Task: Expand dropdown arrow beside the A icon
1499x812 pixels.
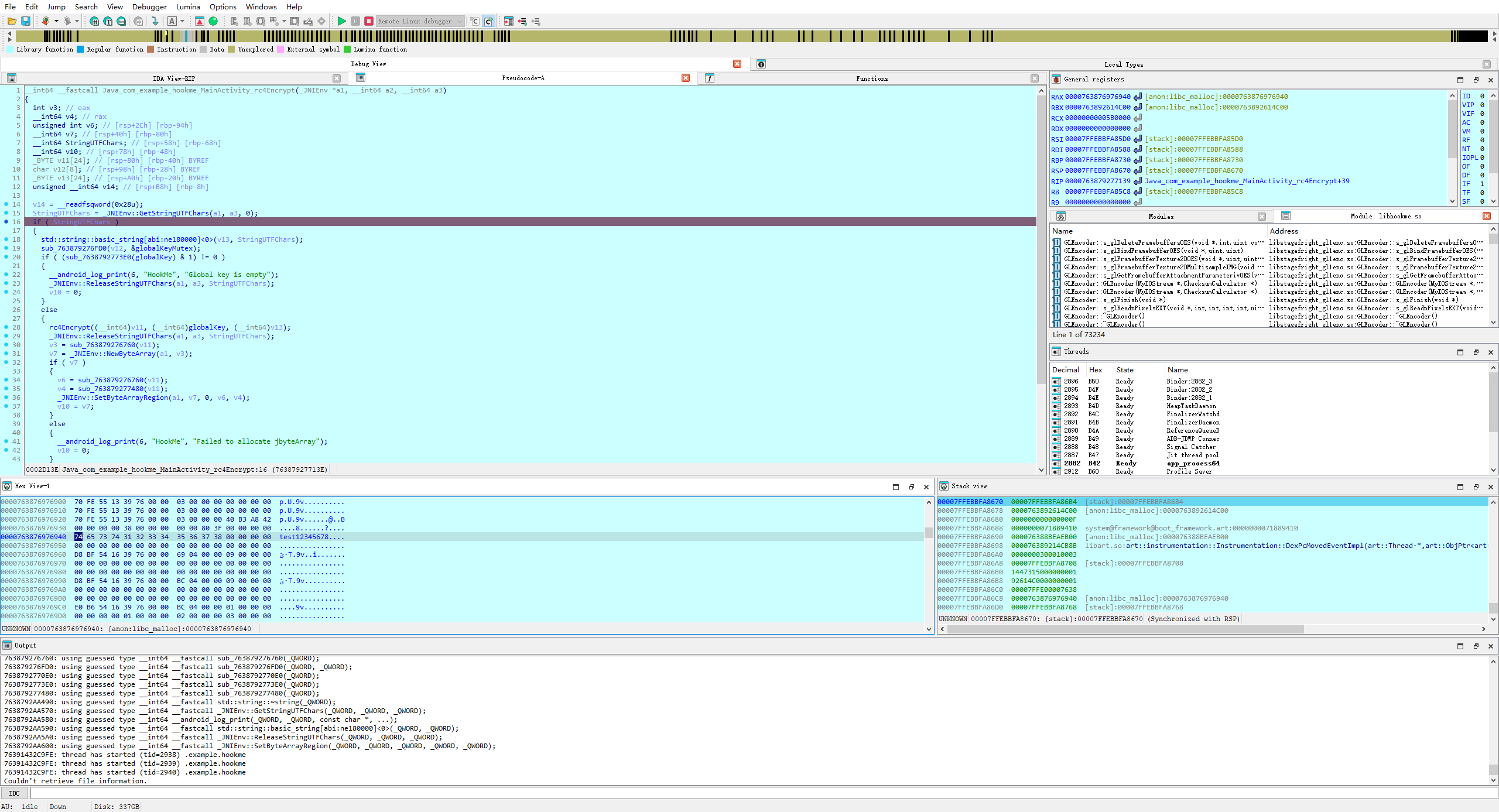Action: tap(182, 21)
